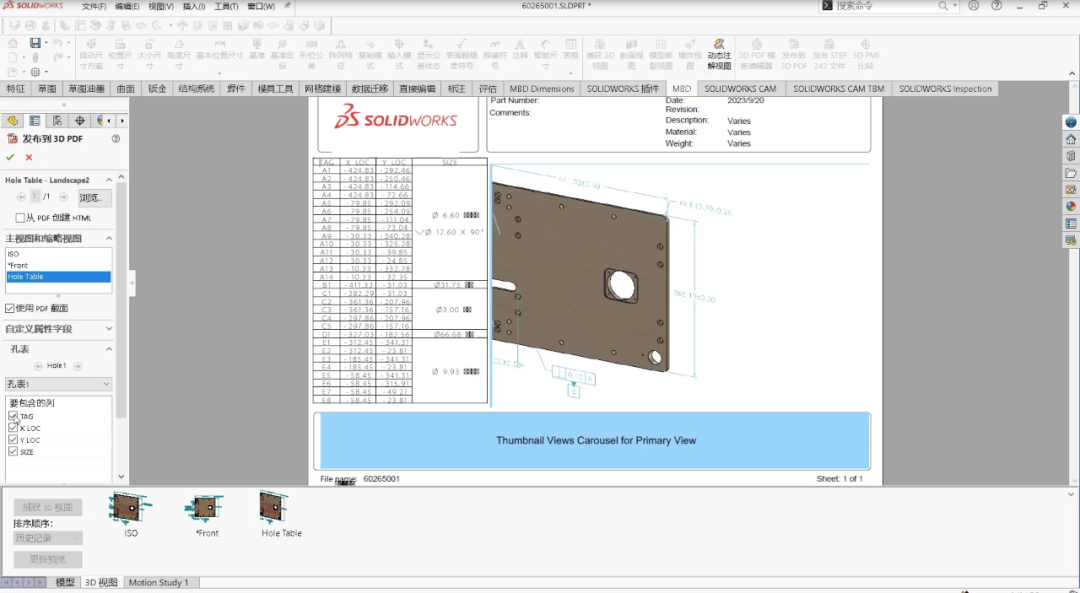This screenshot has height=593, width=1080.
Task: Uncheck the 使用 PDF 截面 checkbox
Action: coord(10,308)
